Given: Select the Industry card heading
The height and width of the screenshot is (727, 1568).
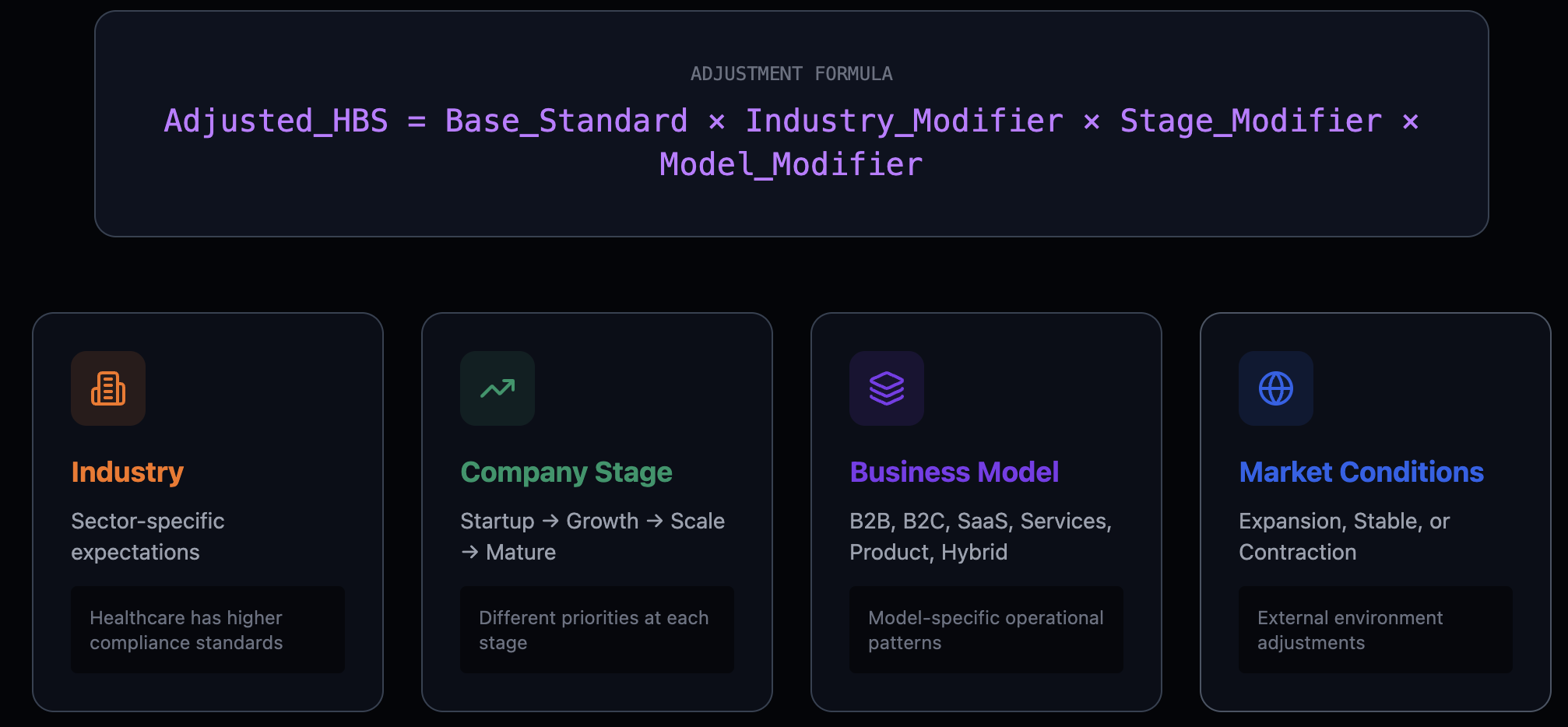Looking at the screenshot, I should coord(128,472).
